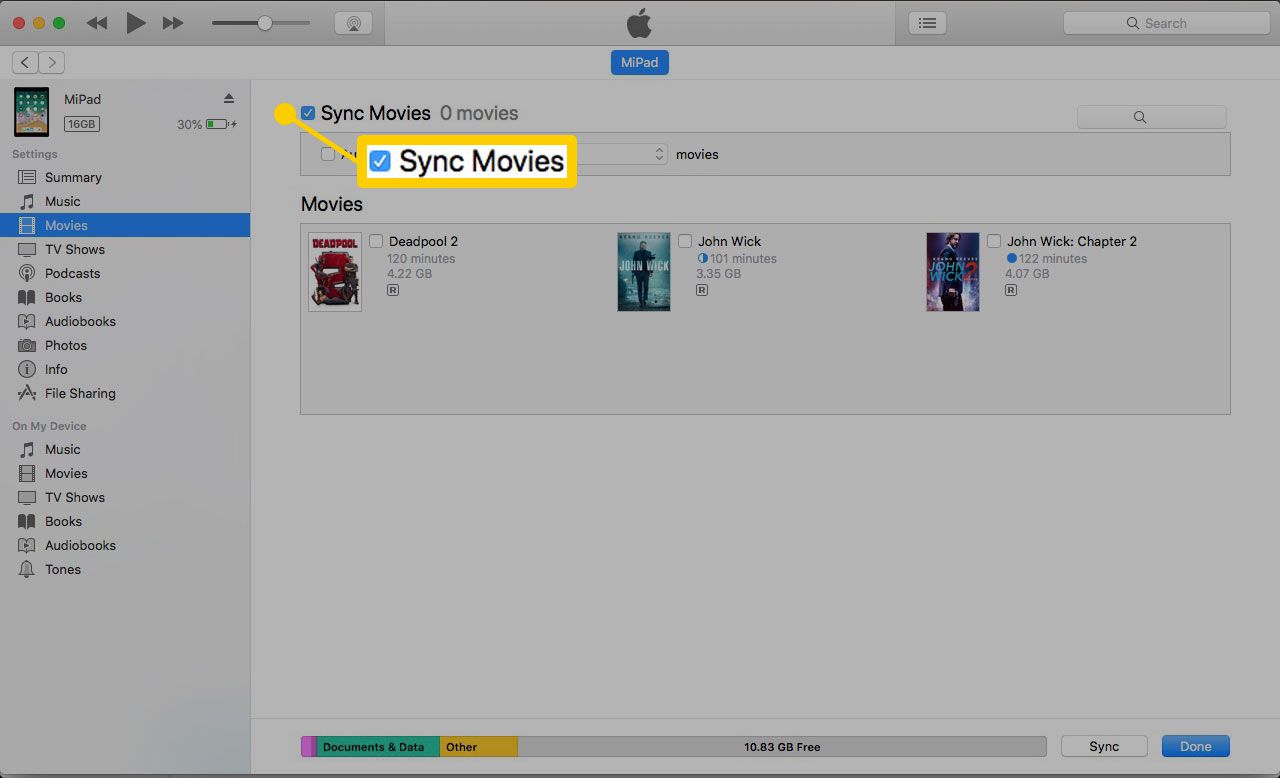
Task: Check the John Wick checkbox
Action: [685, 241]
